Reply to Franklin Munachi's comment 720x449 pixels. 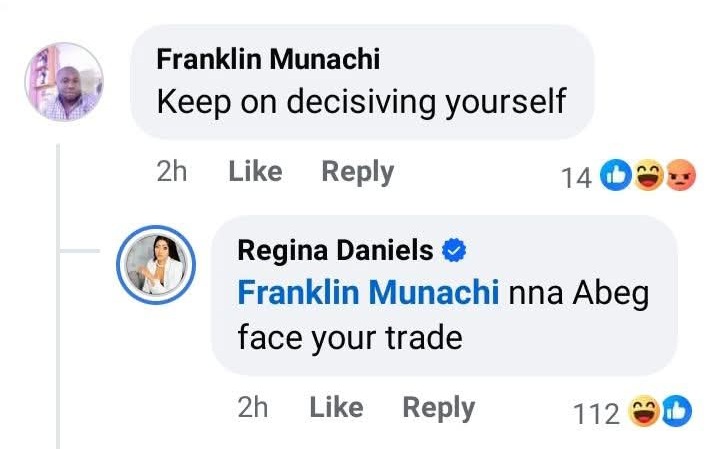click(x=357, y=172)
